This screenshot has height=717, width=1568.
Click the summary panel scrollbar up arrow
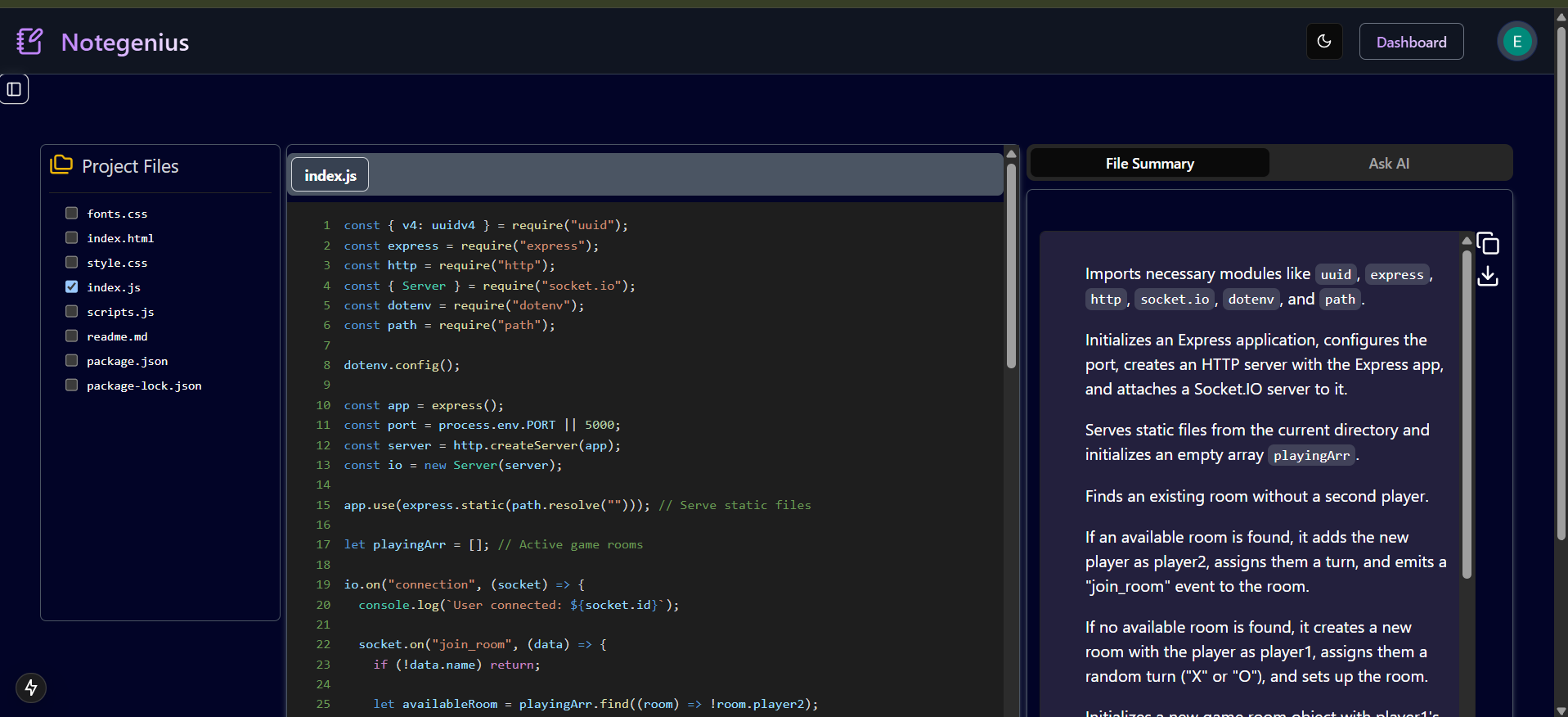pos(1467,240)
